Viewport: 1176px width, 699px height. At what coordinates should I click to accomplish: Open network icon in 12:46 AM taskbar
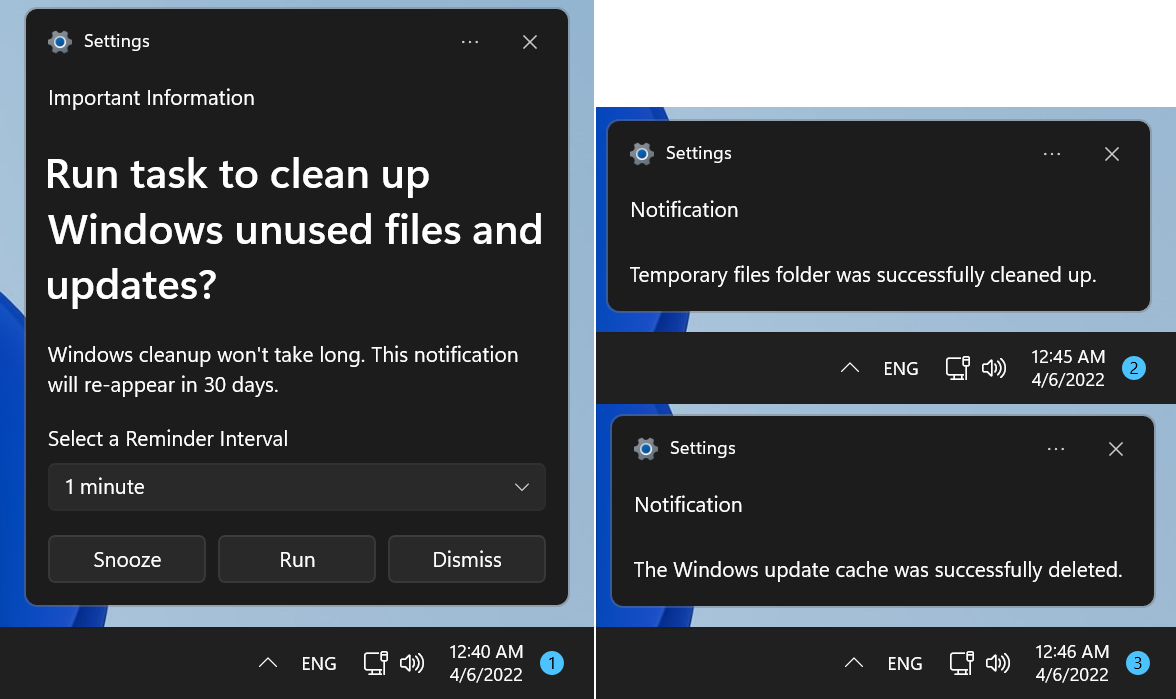coord(962,663)
